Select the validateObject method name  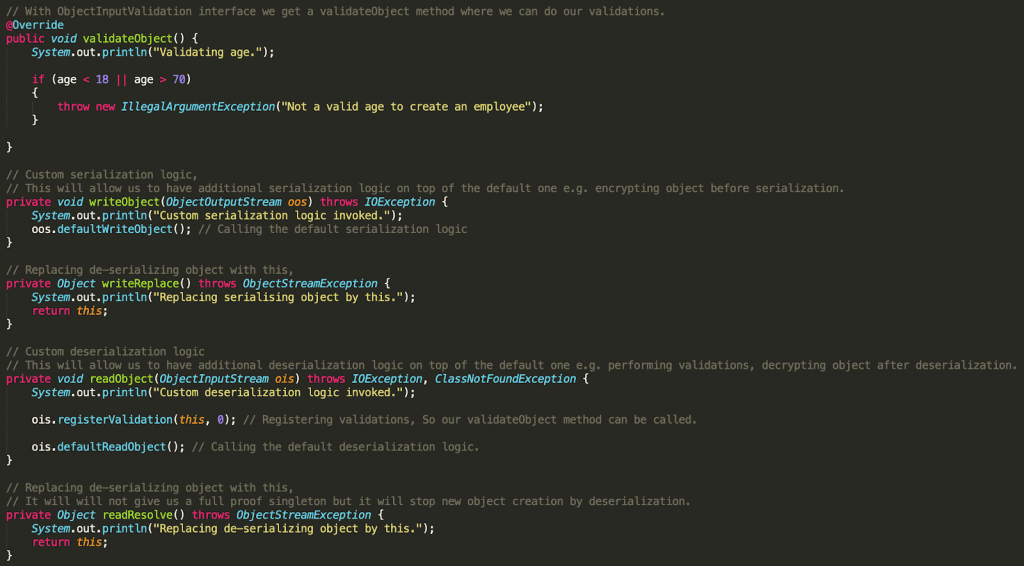[x=127, y=39]
